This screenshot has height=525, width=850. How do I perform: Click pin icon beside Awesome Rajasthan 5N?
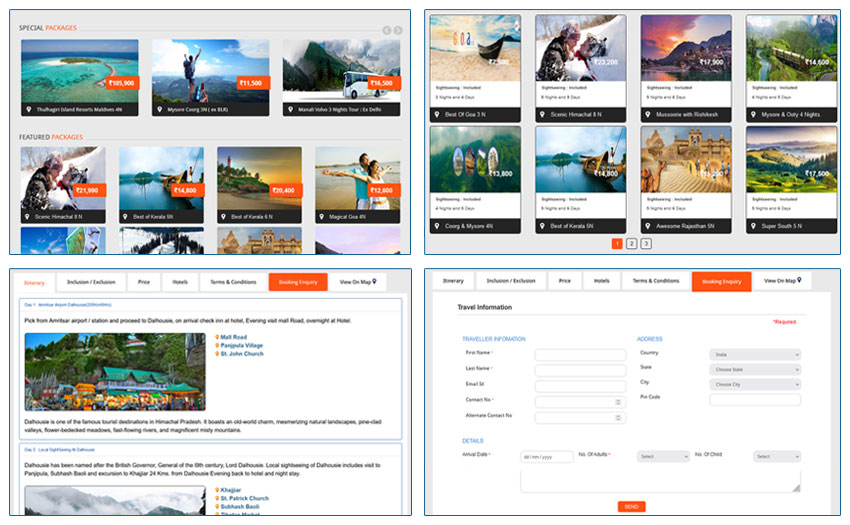point(648,226)
